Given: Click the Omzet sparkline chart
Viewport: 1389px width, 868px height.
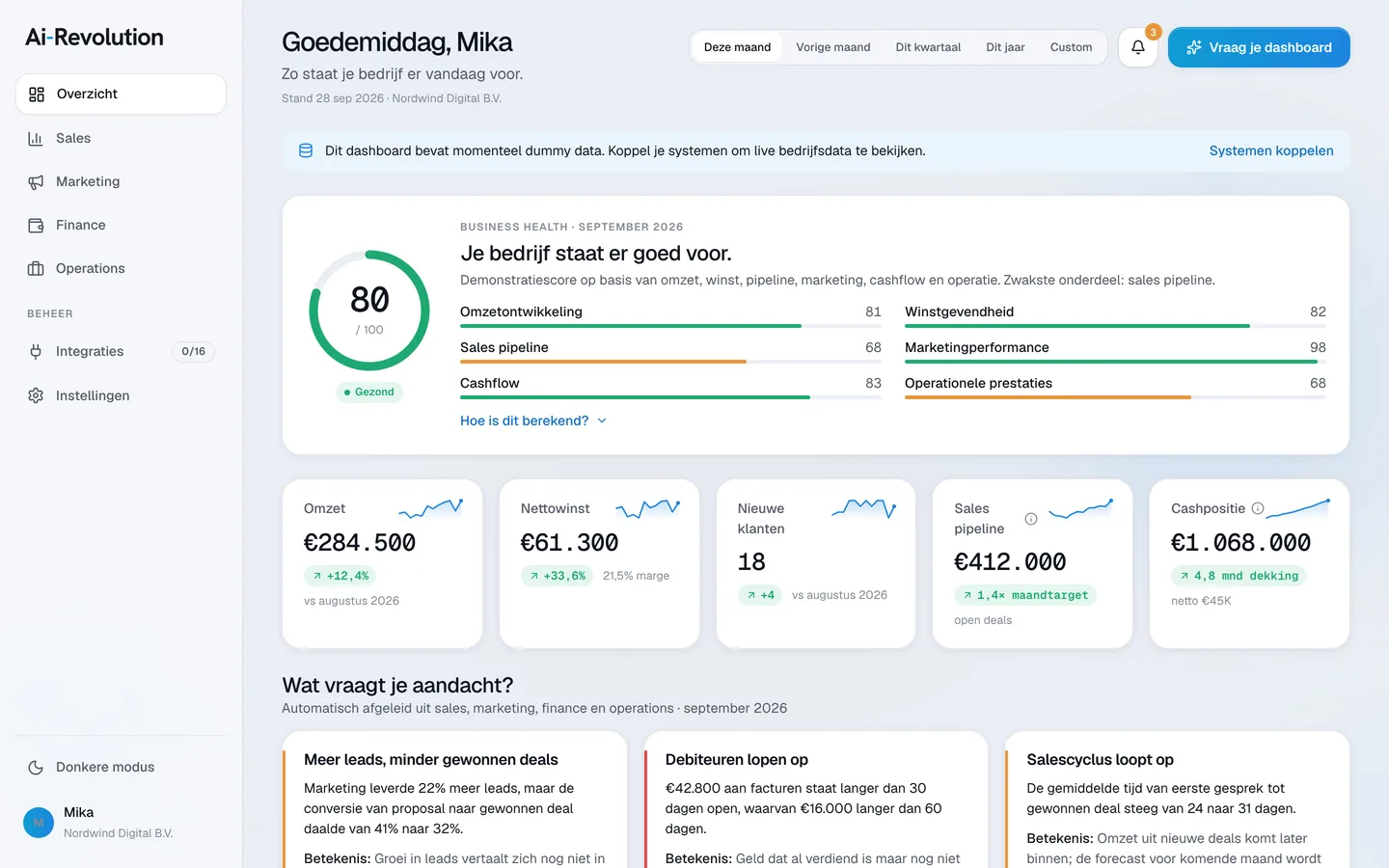Looking at the screenshot, I should tap(431, 508).
